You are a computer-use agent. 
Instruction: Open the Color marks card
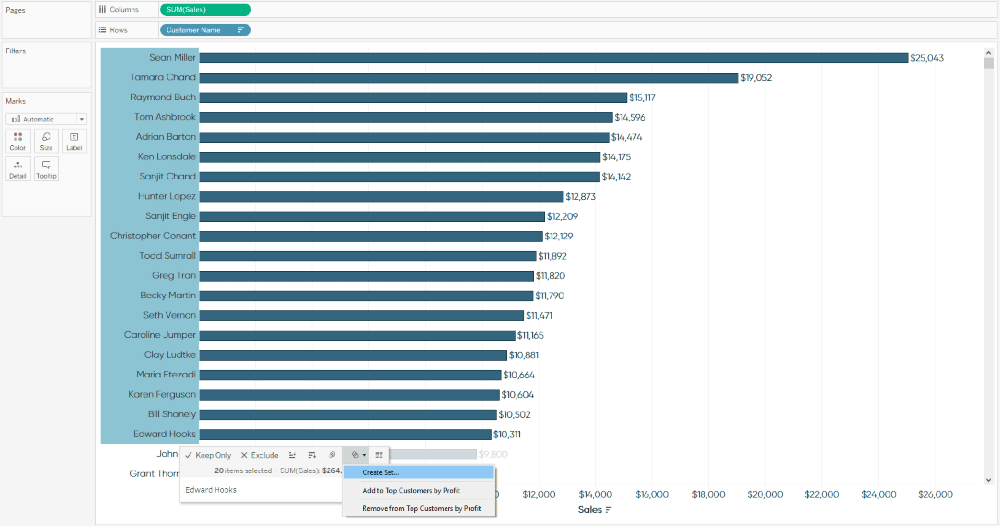click(18, 140)
